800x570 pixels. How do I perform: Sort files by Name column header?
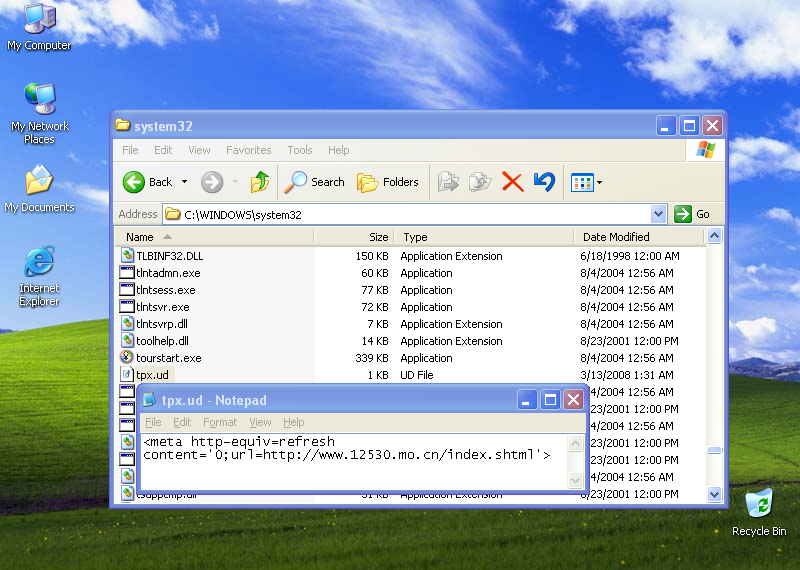click(214, 237)
